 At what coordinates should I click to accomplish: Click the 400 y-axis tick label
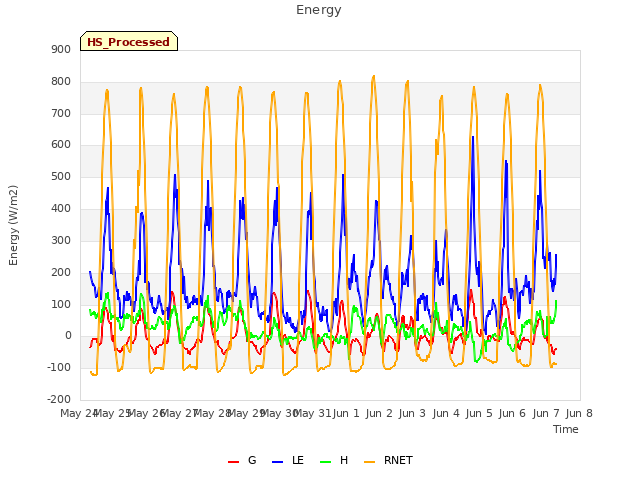(61, 209)
